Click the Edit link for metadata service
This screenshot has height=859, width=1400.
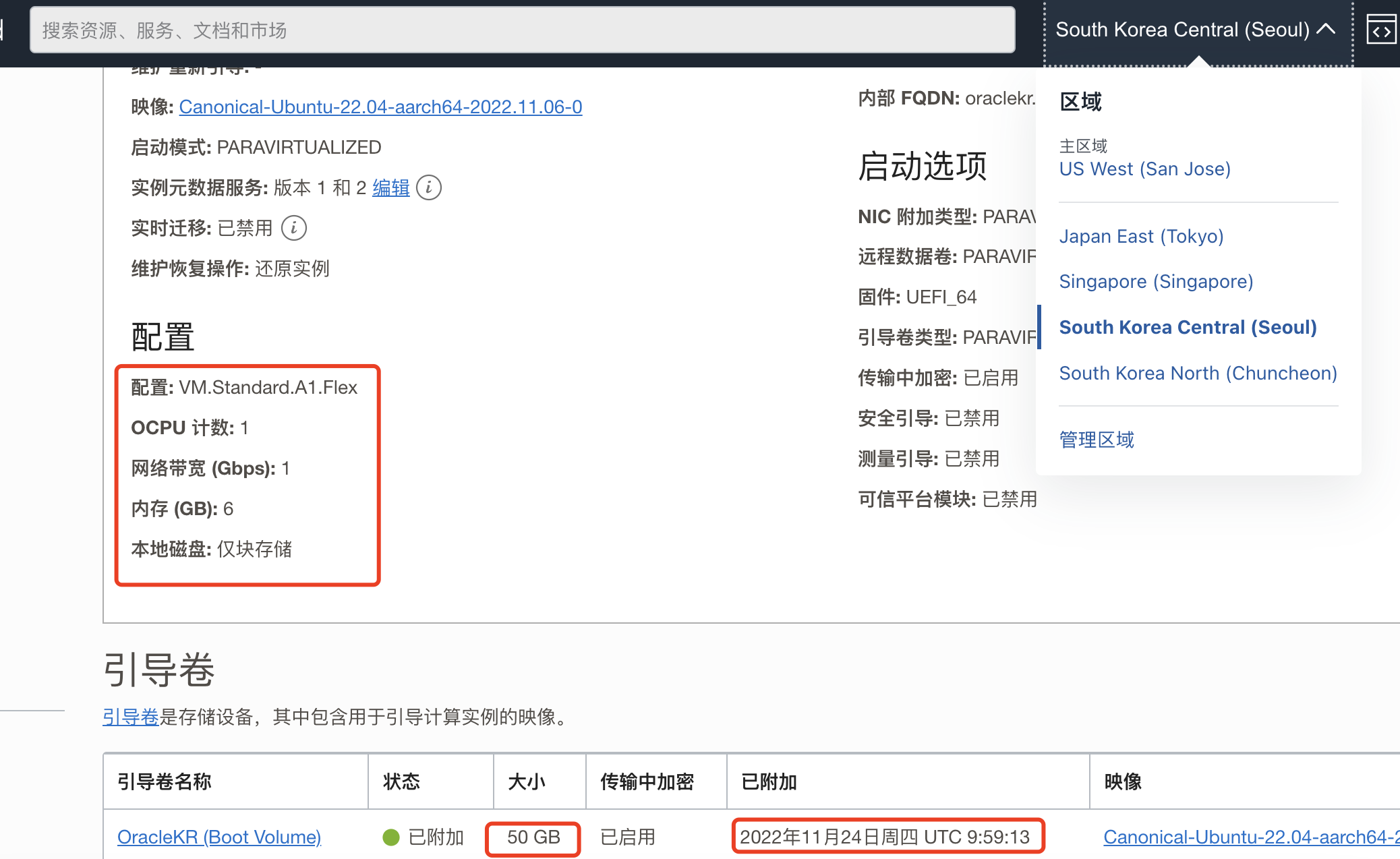coord(390,187)
